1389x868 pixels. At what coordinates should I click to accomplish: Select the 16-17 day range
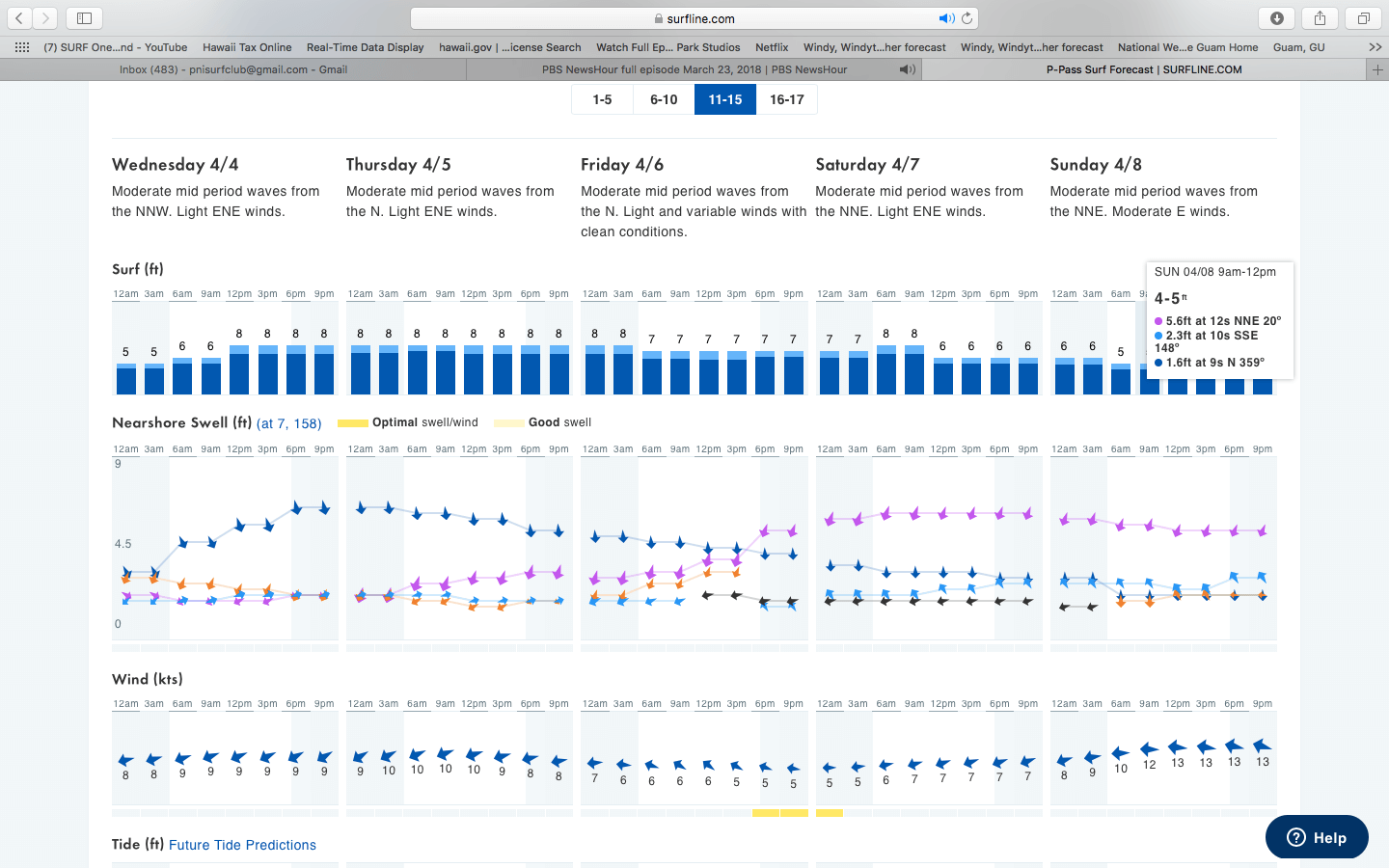click(x=787, y=99)
